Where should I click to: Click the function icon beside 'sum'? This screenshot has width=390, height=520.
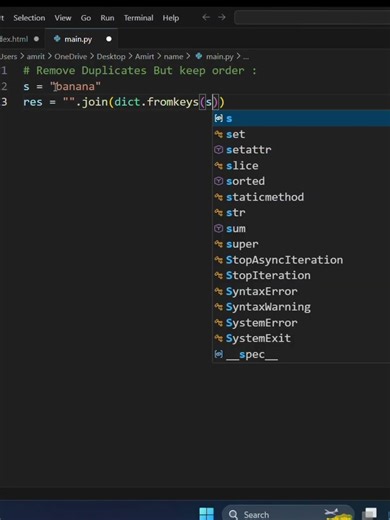tap(219, 228)
